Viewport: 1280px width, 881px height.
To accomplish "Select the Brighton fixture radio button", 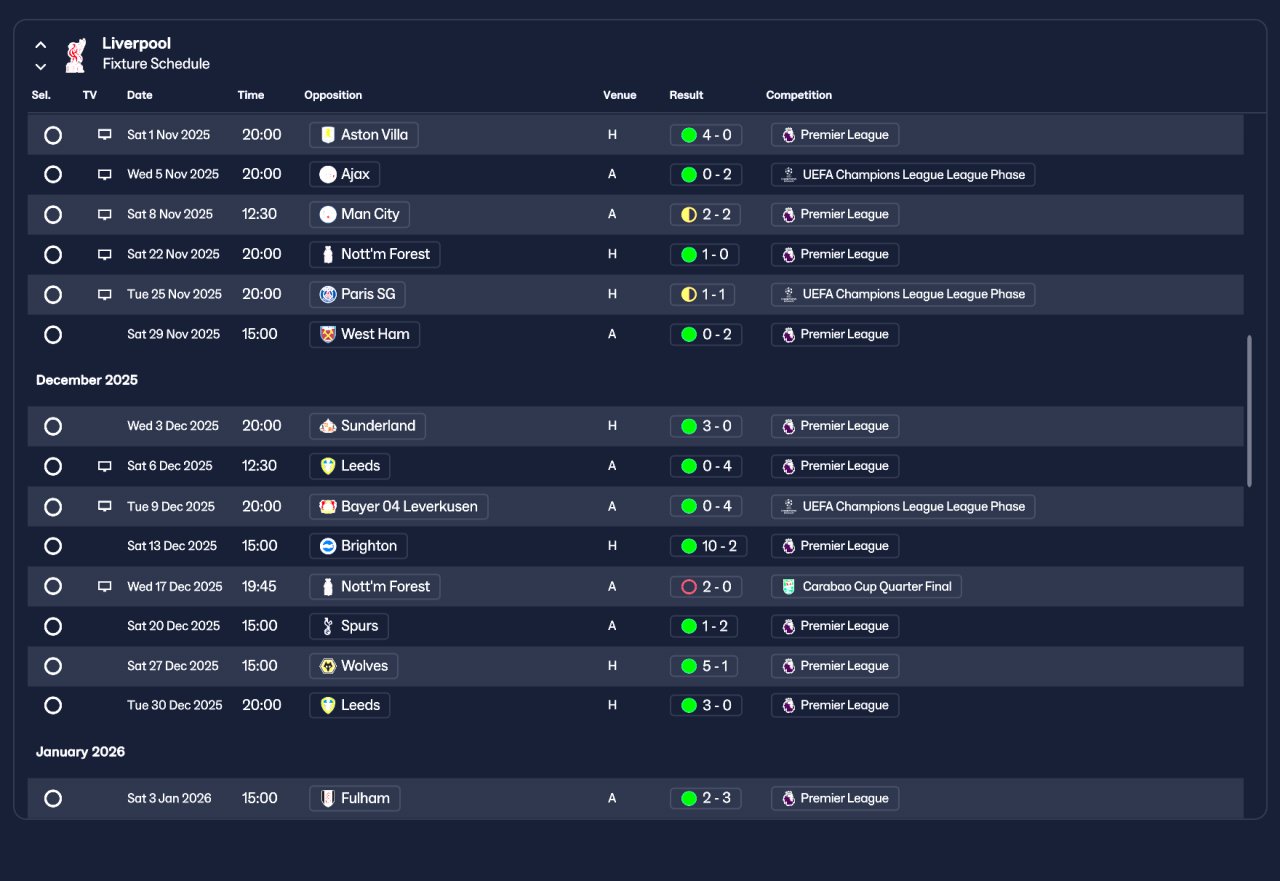I will click(x=53, y=546).
